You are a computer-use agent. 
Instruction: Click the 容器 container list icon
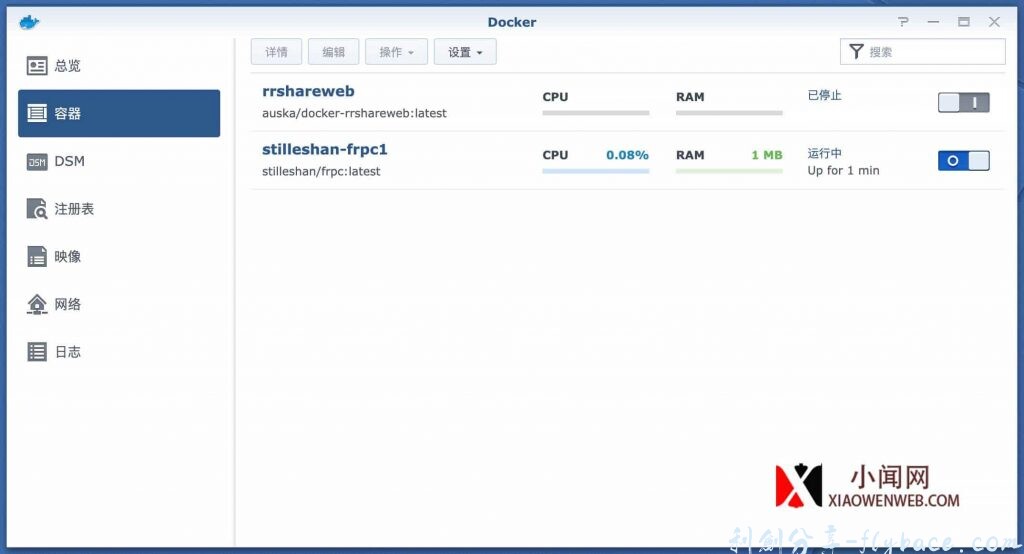click(x=37, y=113)
